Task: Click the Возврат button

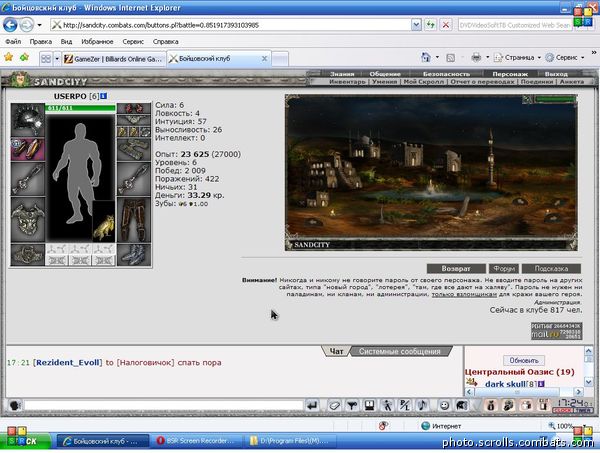Action: [x=456, y=269]
